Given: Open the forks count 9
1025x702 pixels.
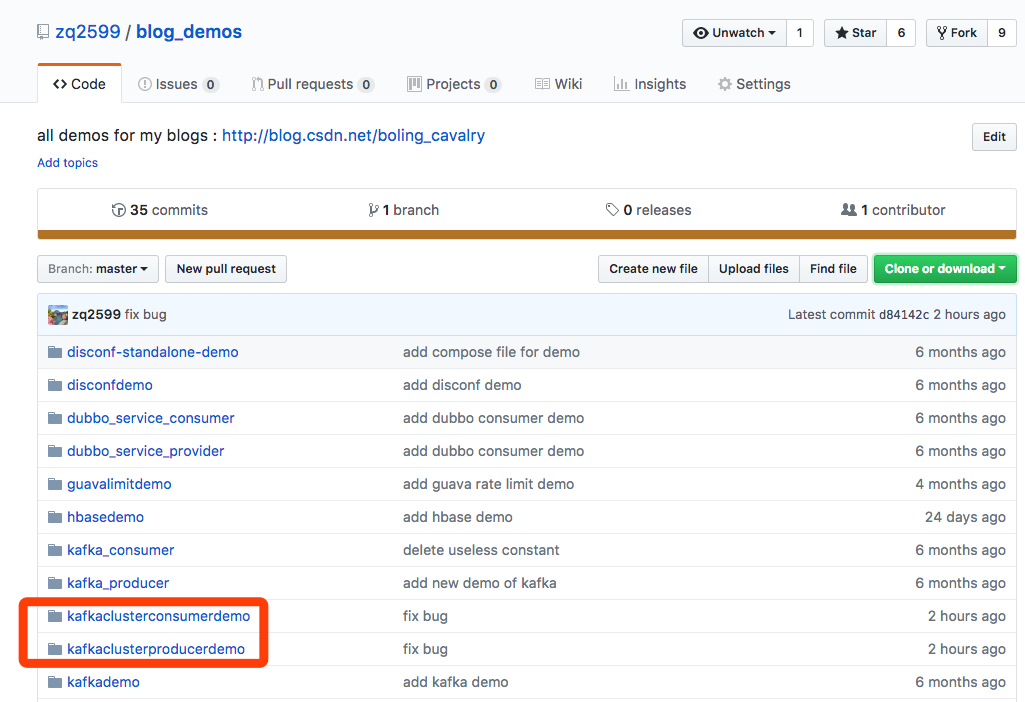Looking at the screenshot, I should 1001,33.
